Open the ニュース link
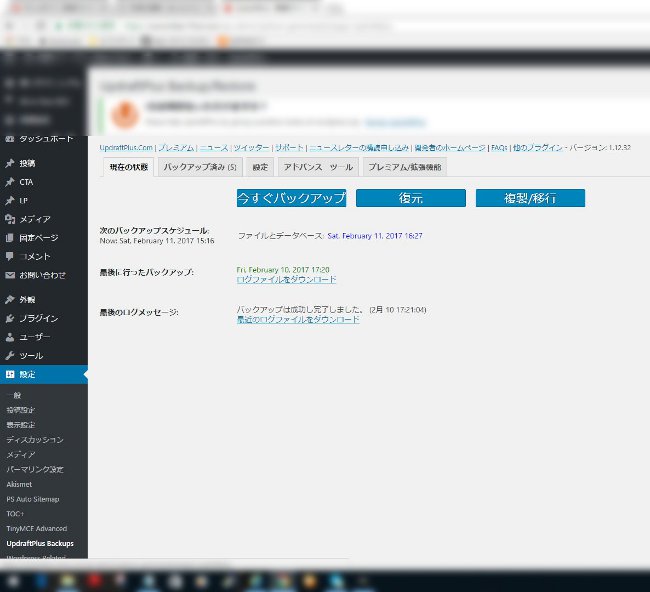The image size is (650, 592). pyautogui.click(x=214, y=148)
